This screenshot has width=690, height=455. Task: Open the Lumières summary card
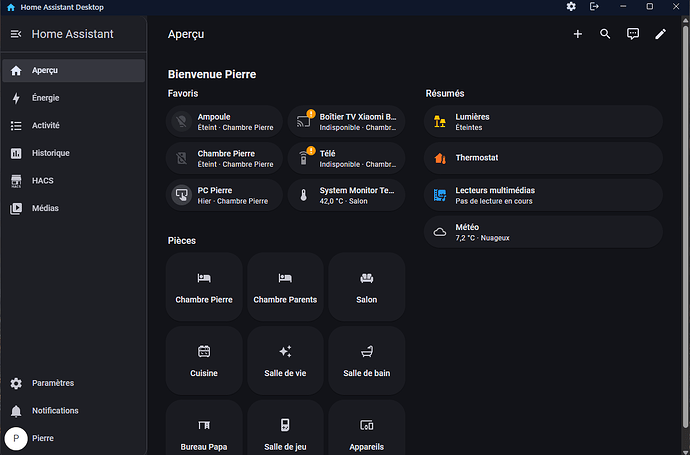point(543,122)
